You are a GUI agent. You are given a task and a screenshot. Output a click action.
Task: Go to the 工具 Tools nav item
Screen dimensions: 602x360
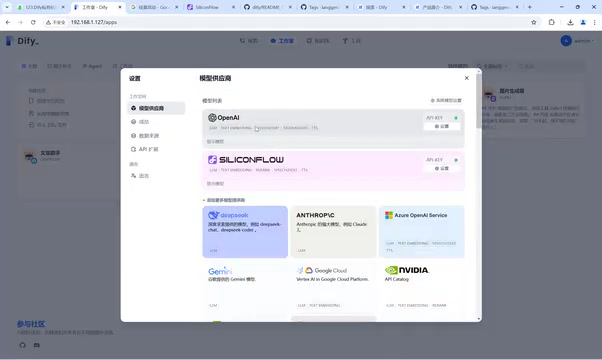click(352, 41)
